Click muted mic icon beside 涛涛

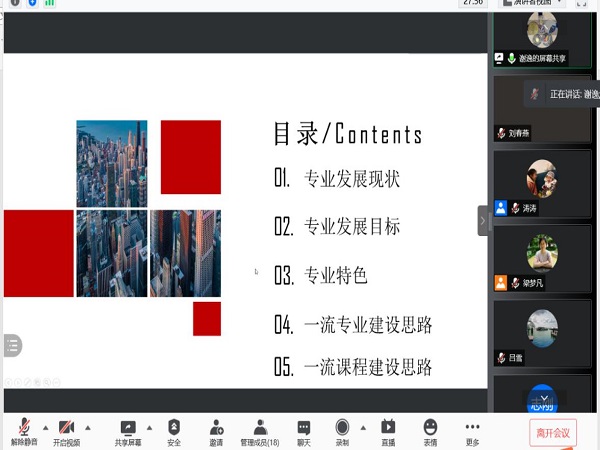click(515, 208)
